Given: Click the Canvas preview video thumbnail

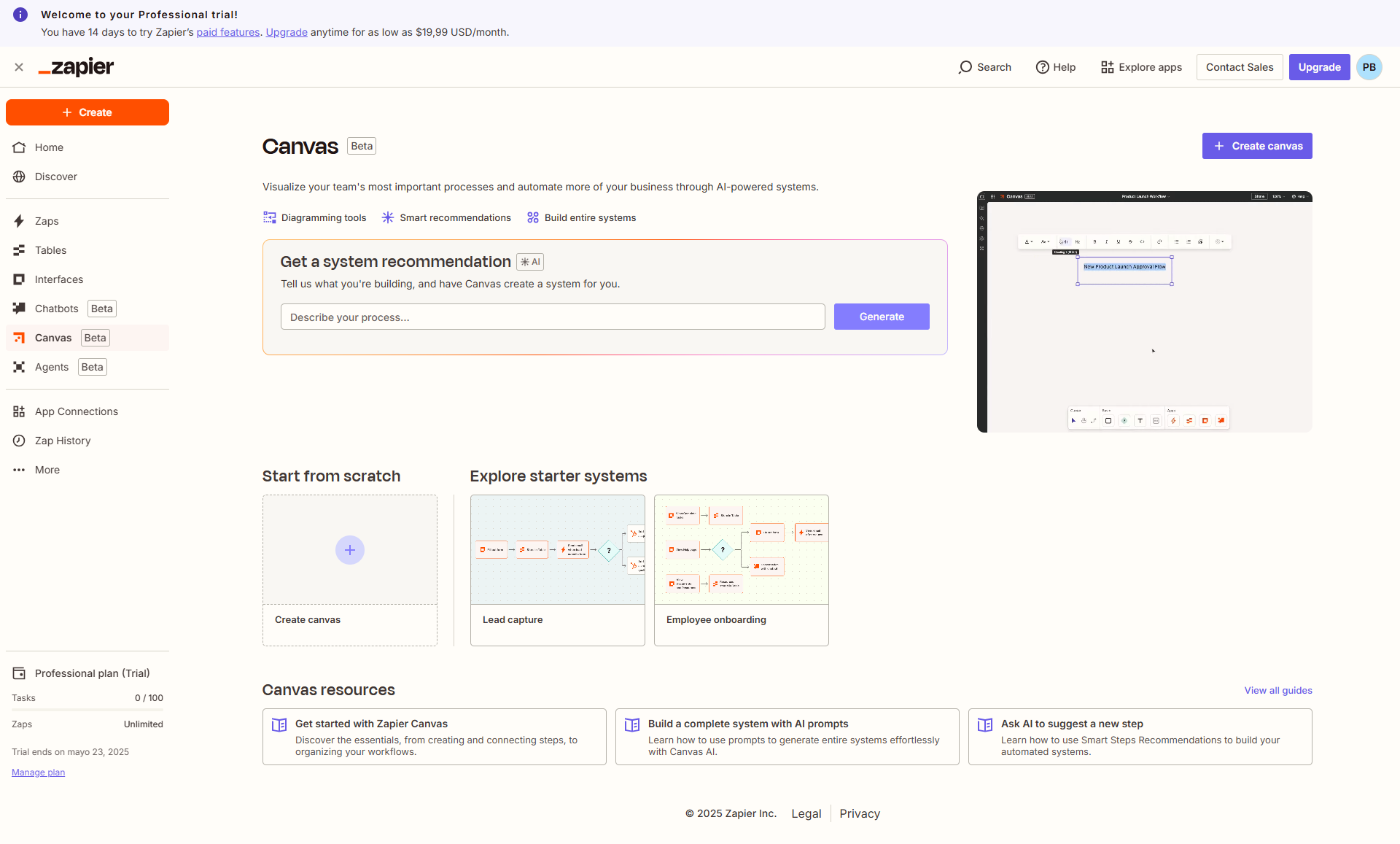Looking at the screenshot, I should (x=1145, y=312).
